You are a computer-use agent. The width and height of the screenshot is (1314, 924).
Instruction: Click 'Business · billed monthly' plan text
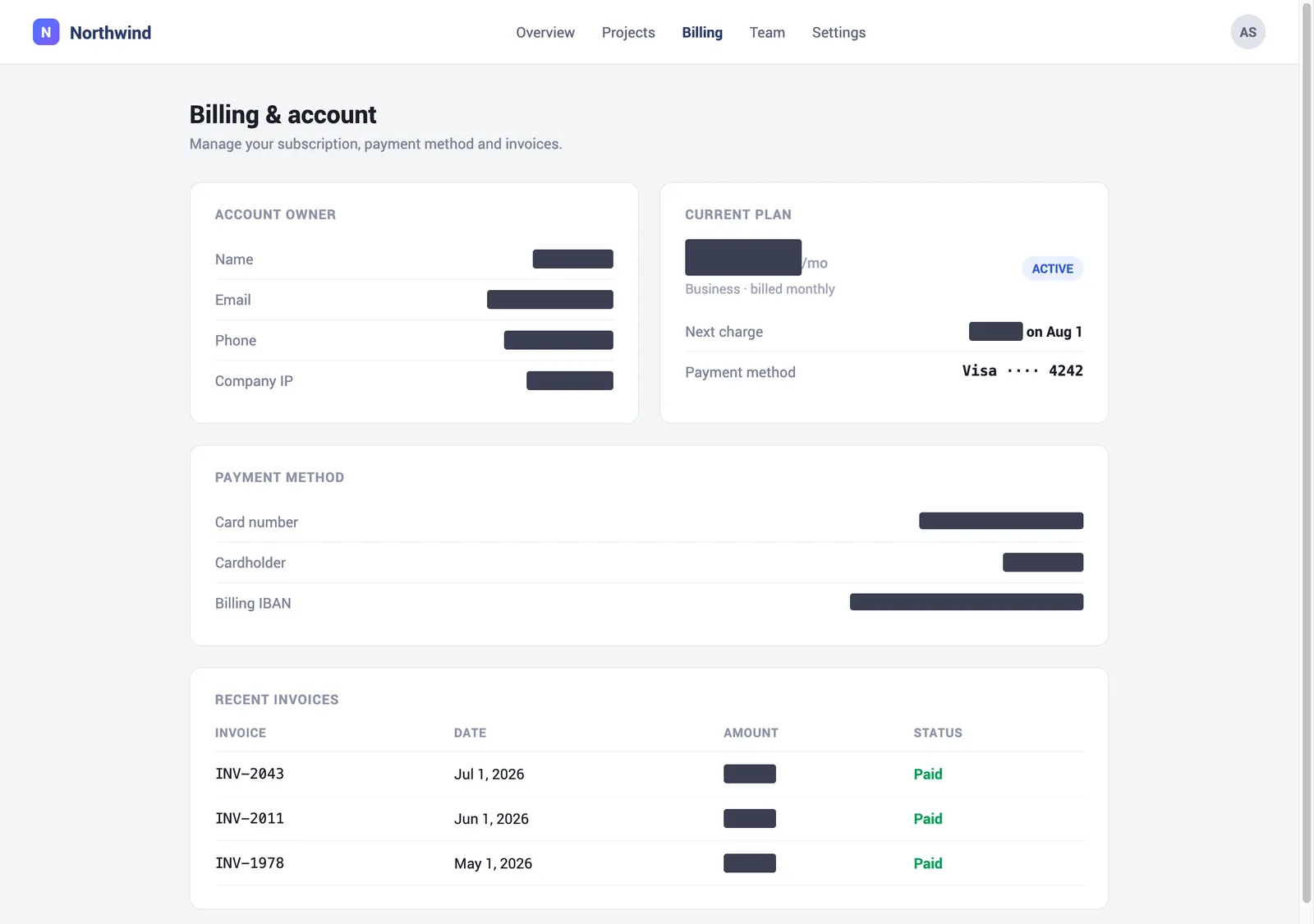(x=760, y=289)
